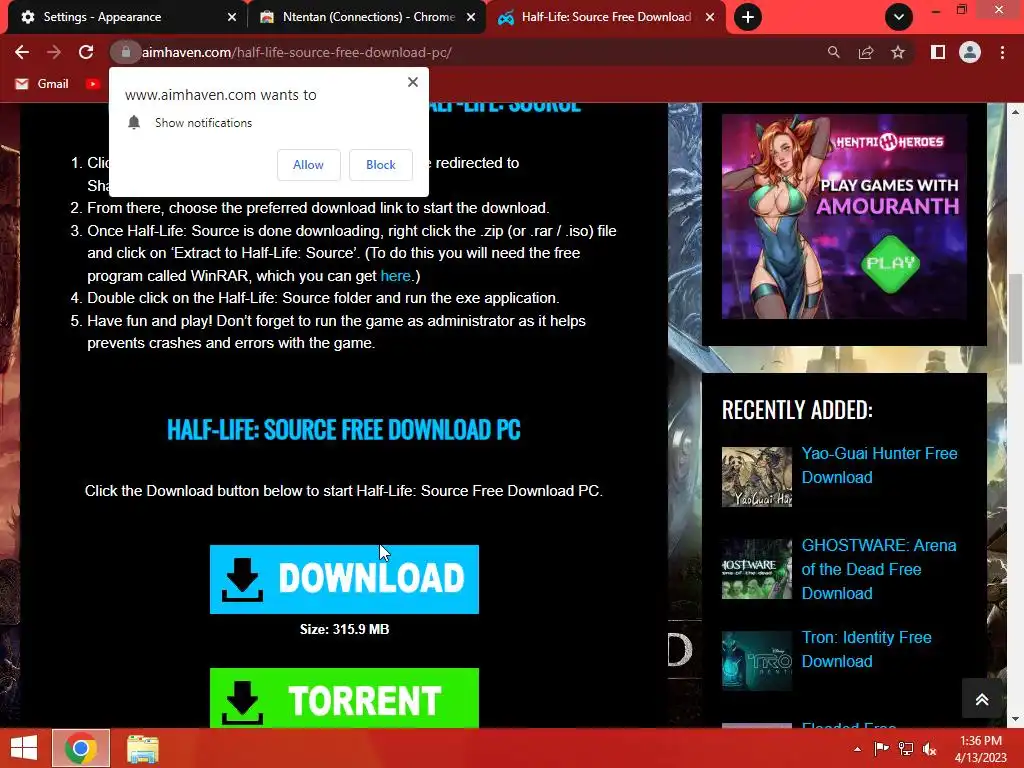The height and width of the screenshot is (768, 1024).
Task: Go back to the previous page
Action: tap(22, 52)
